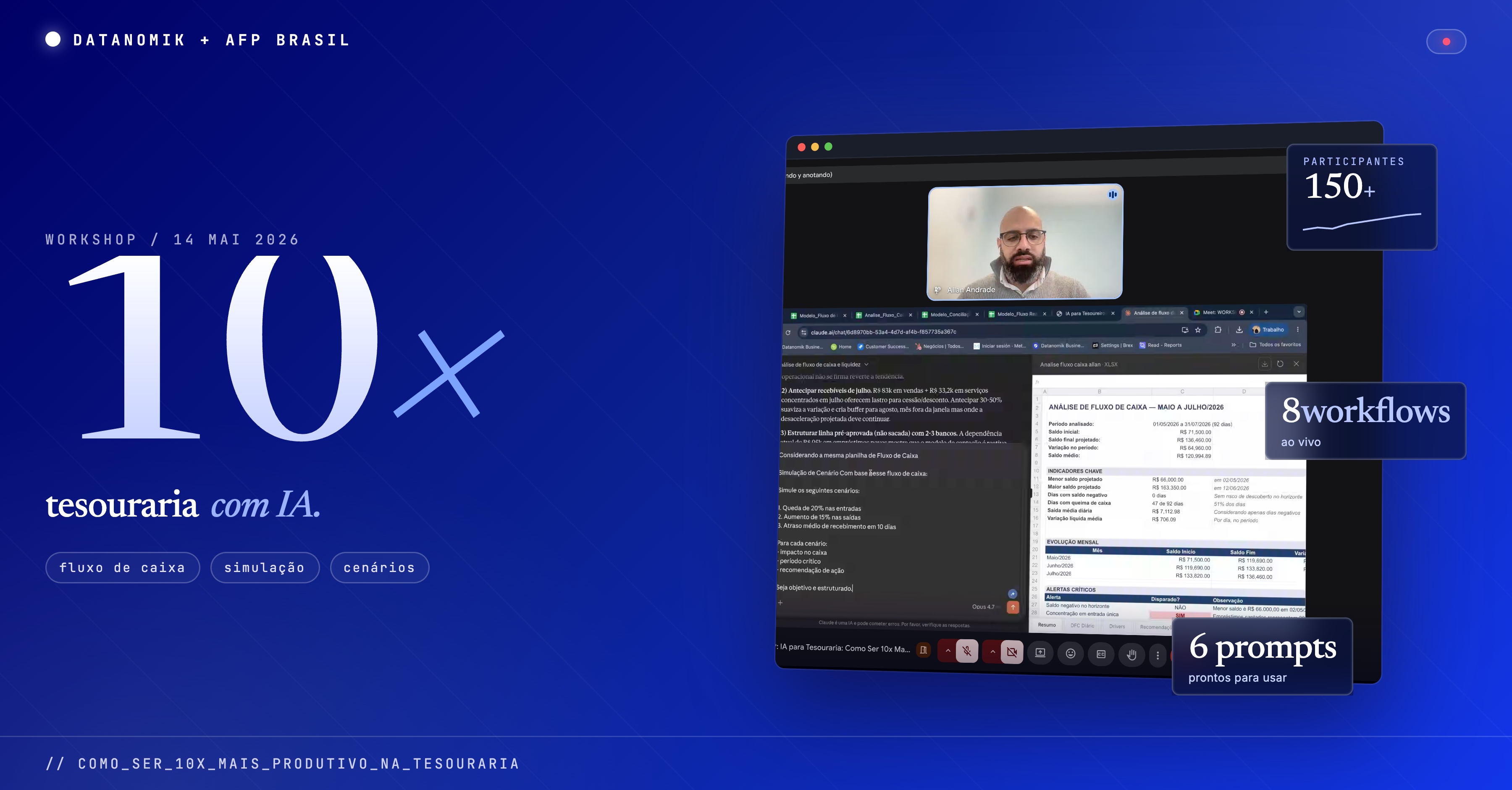Select the Drivers sheet tab

pyautogui.click(x=1117, y=626)
